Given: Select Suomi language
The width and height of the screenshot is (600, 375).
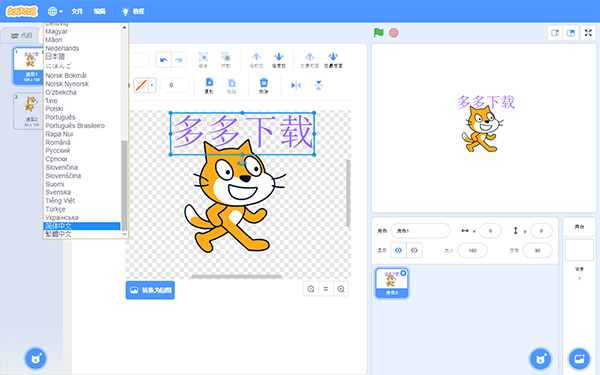Looking at the screenshot, I should [x=55, y=184].
